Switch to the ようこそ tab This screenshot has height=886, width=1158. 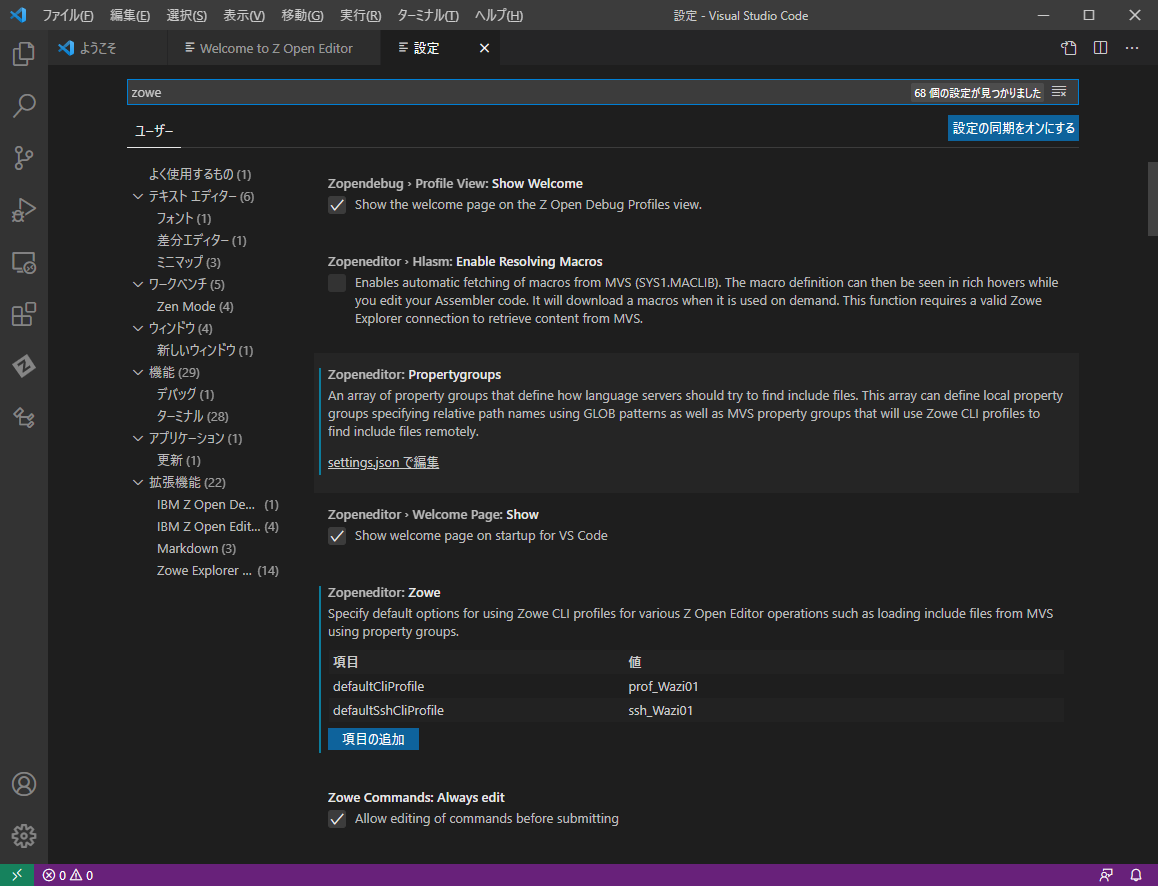[108, 48]
